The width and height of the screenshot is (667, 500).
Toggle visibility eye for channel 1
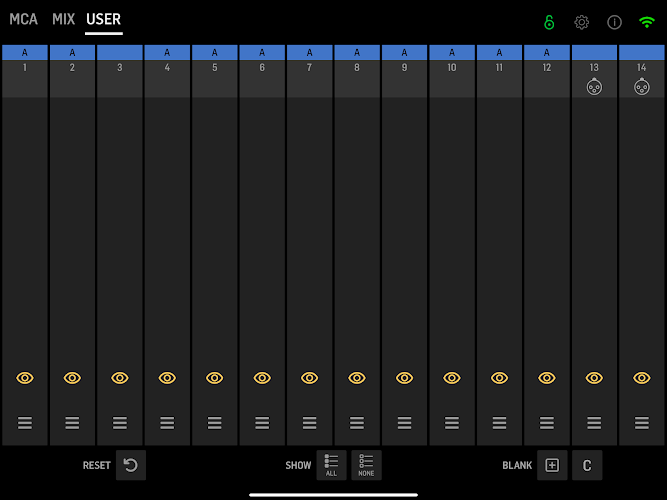(x=25, y=378)
